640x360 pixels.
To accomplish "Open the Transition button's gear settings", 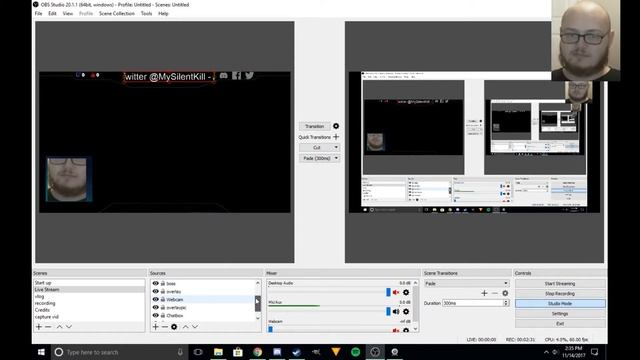I will 336,126.
